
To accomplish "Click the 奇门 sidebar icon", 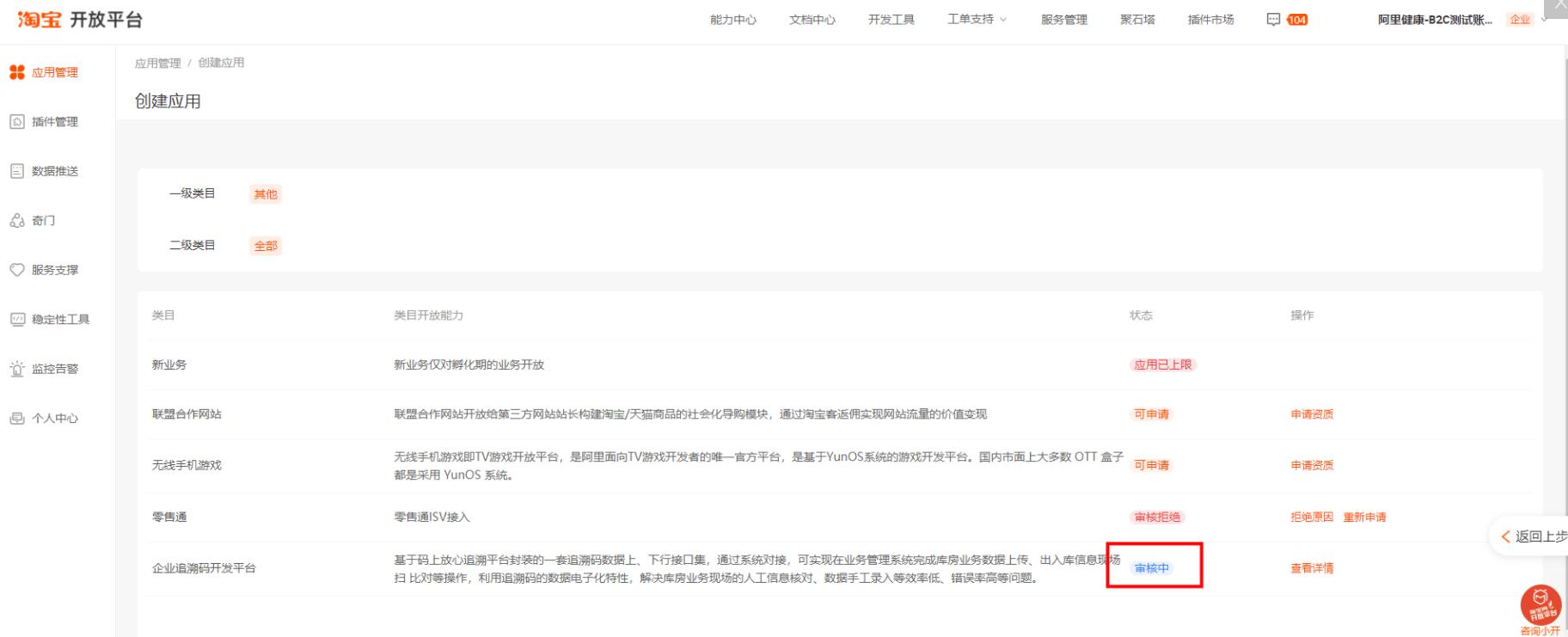I will (17, 221).
